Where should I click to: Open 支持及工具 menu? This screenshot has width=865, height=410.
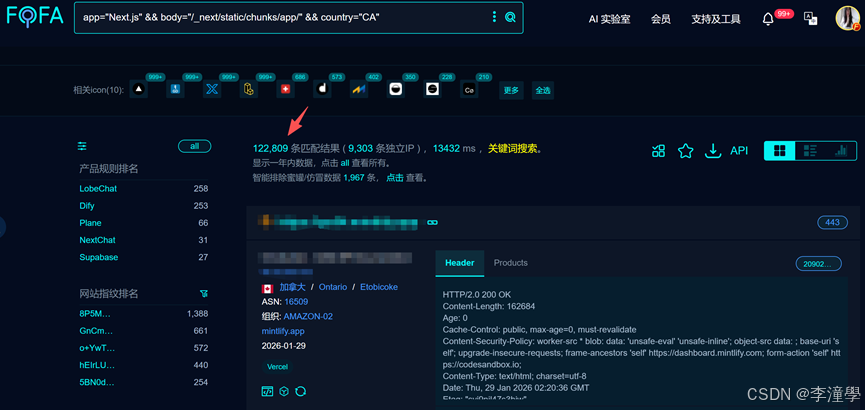point(716,19)
